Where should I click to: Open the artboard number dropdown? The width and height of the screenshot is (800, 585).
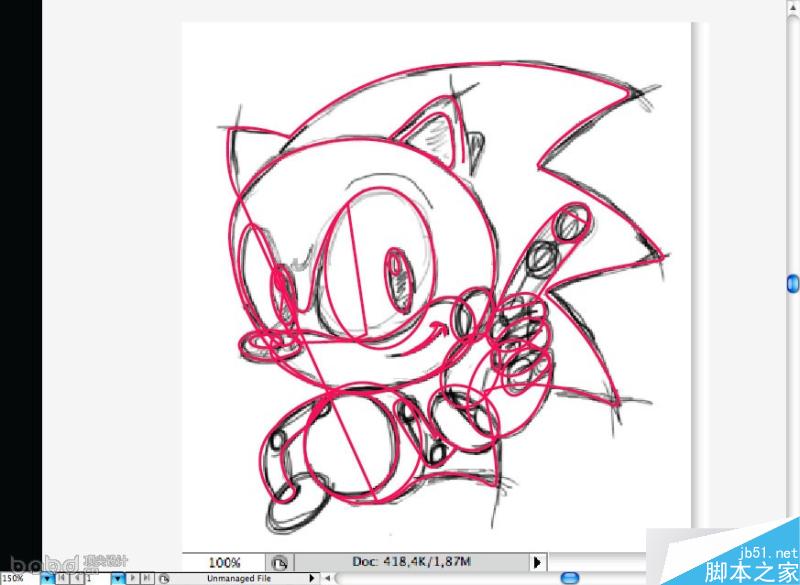click(x=118, y=578)
